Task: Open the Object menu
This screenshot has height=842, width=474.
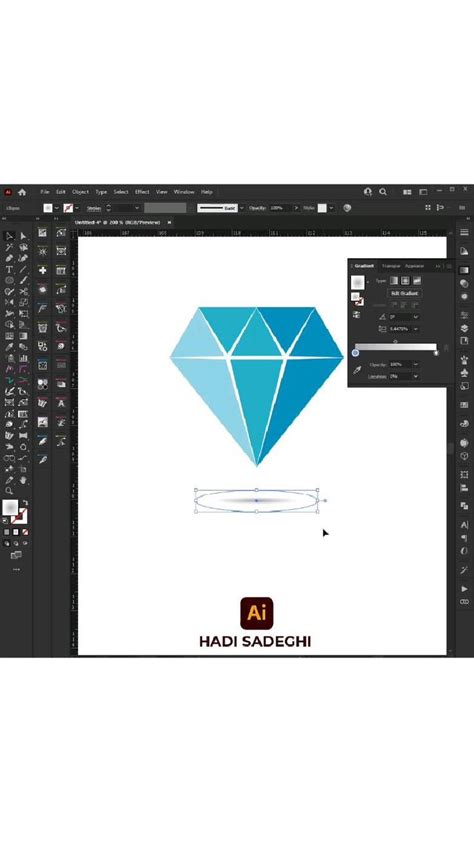Action: click(81, 192)
